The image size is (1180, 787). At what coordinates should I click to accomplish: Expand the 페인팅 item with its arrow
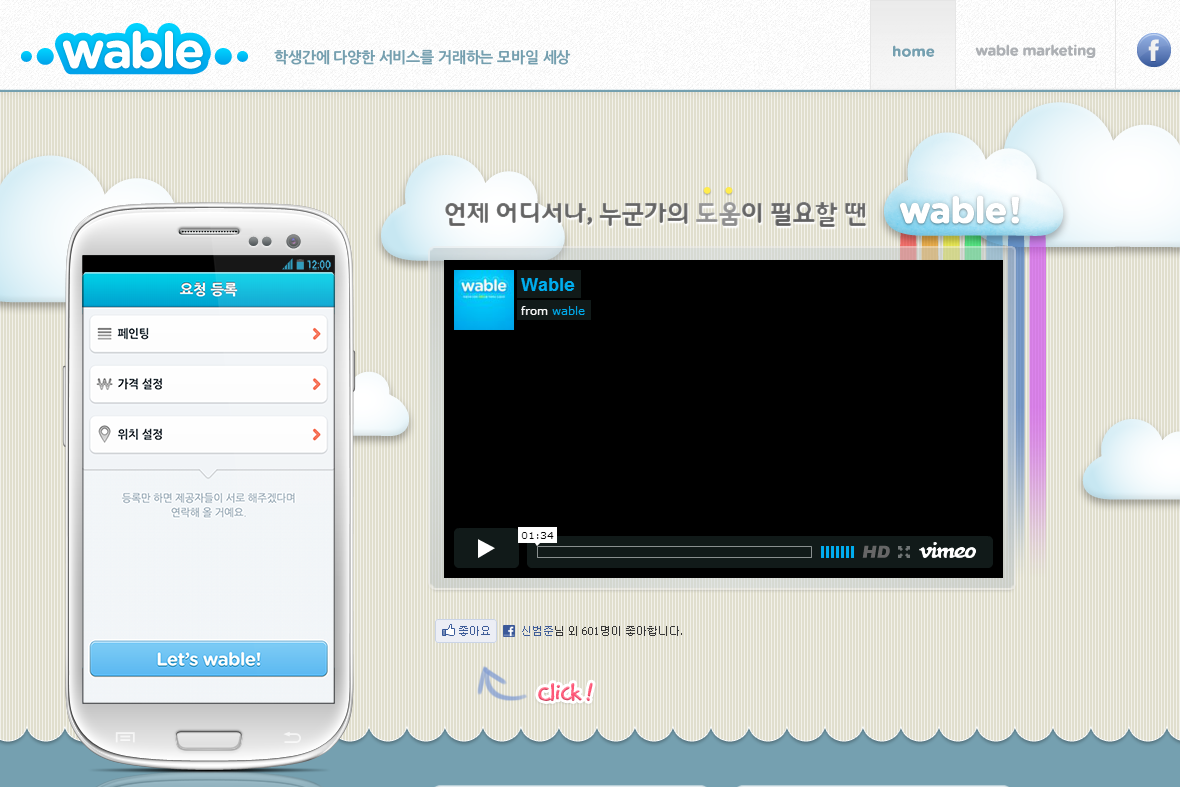click(318, 334)
